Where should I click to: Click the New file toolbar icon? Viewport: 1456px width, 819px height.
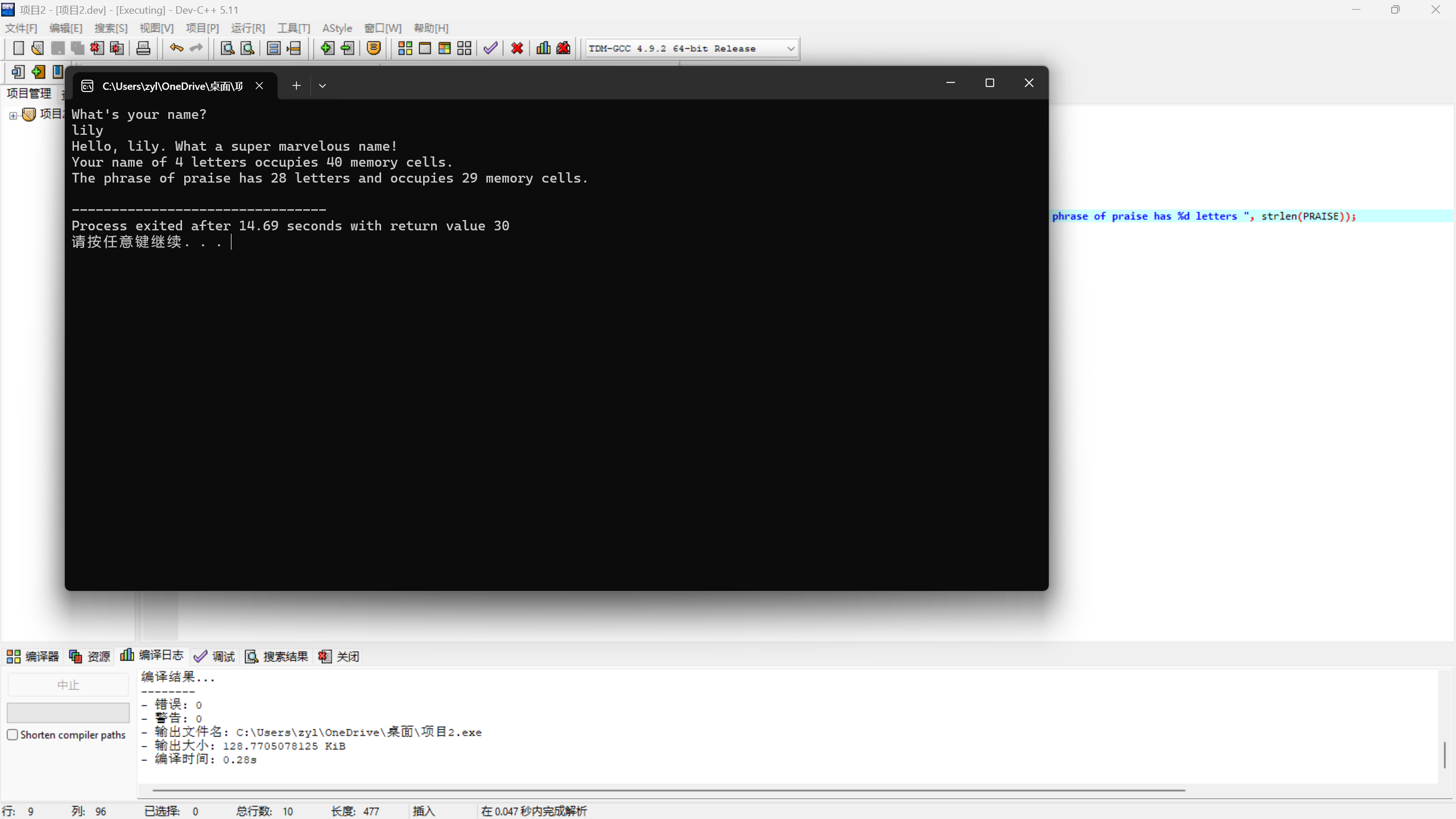click(x=18, y=48)
